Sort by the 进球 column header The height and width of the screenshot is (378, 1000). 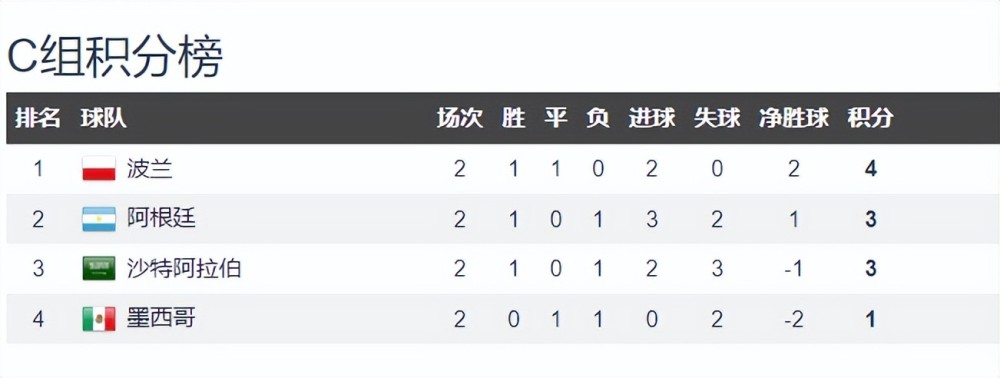coord(652,118)
